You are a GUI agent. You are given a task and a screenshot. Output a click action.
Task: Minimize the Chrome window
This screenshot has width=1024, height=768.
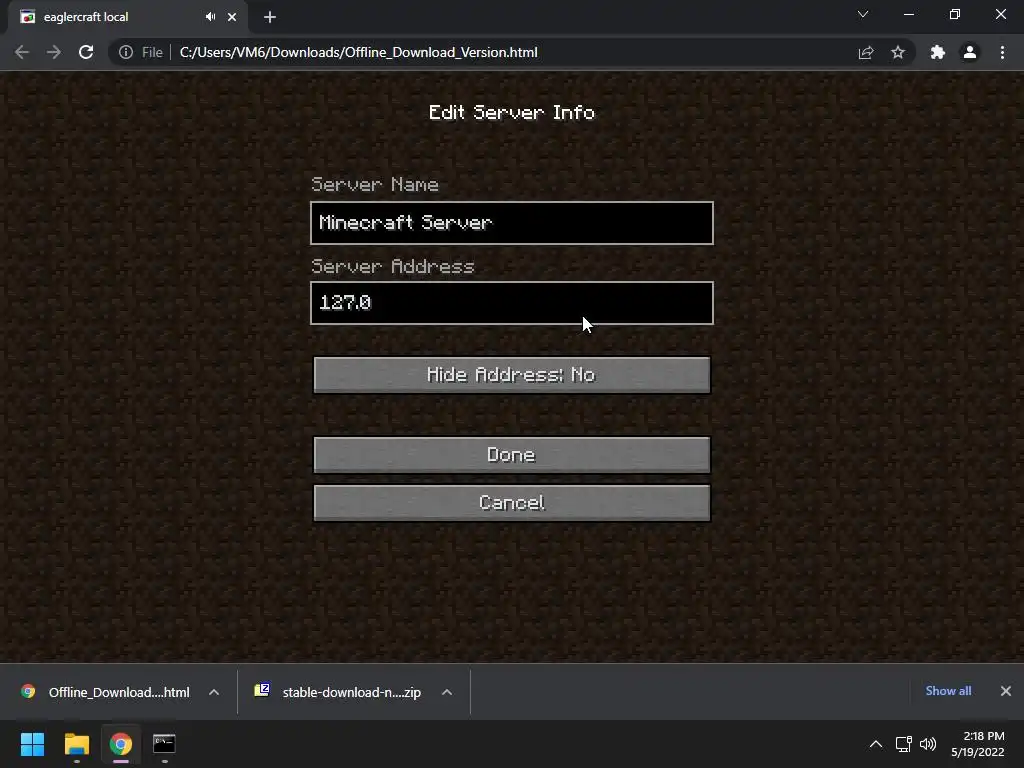click(908, 14)
